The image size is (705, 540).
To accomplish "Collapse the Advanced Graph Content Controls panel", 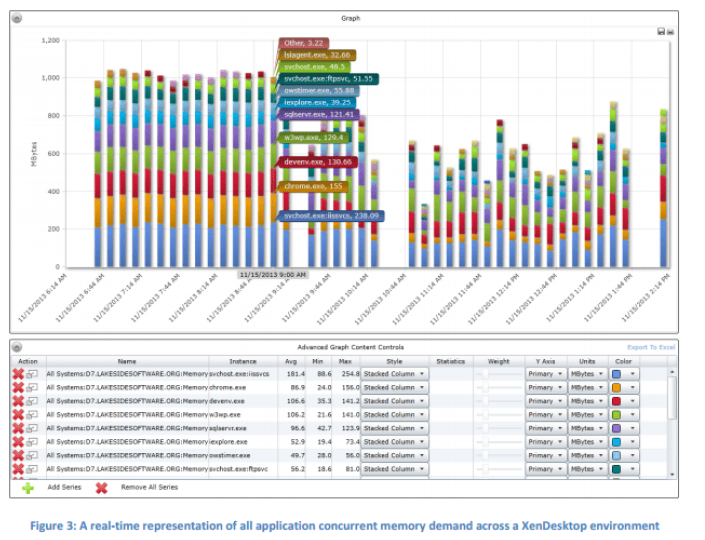I will (x=17, y=347).
